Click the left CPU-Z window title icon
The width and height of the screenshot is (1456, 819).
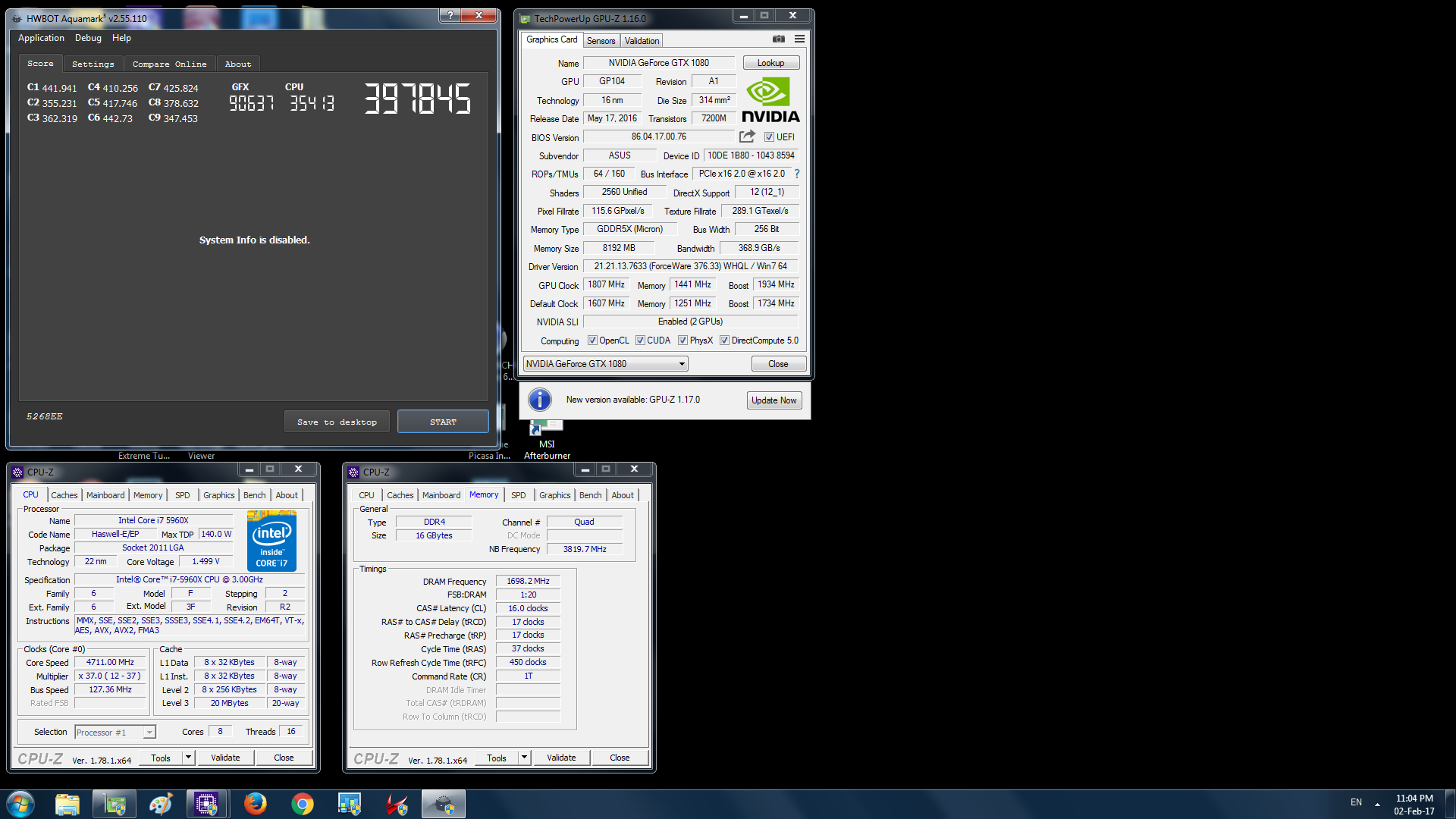[x=17, y=472]
